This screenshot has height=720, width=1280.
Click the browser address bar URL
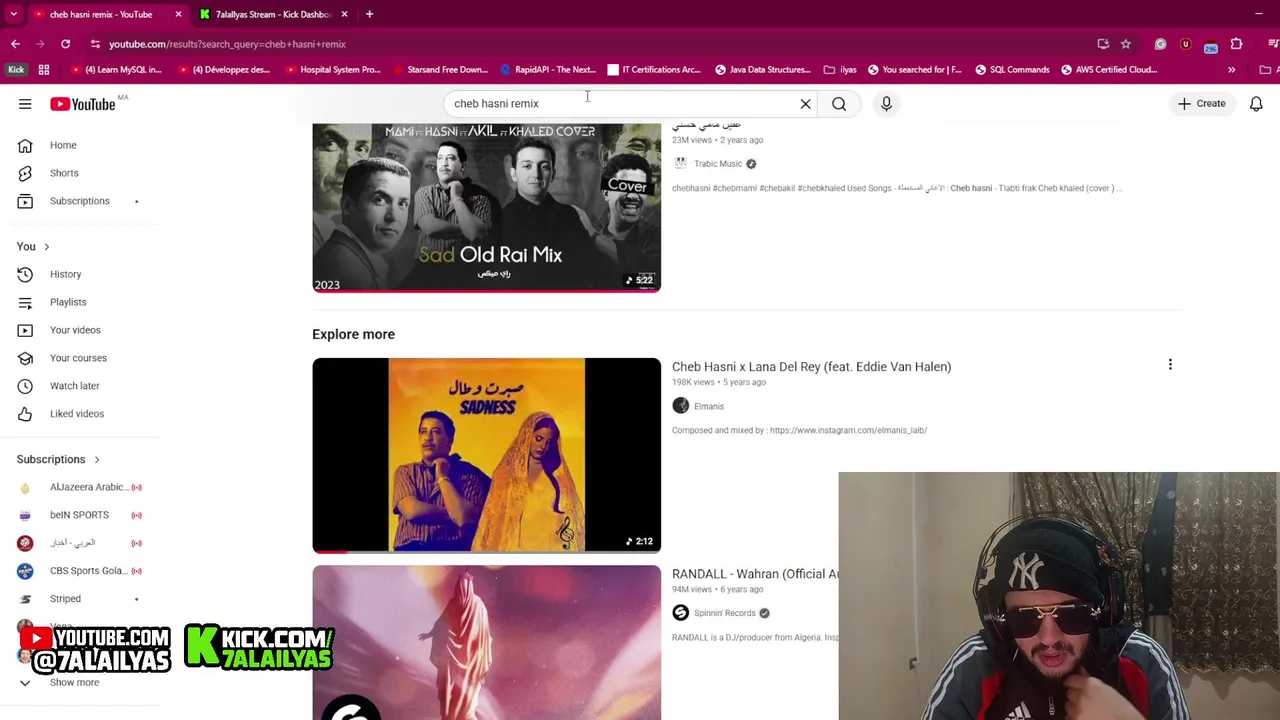tap(227, 44)
